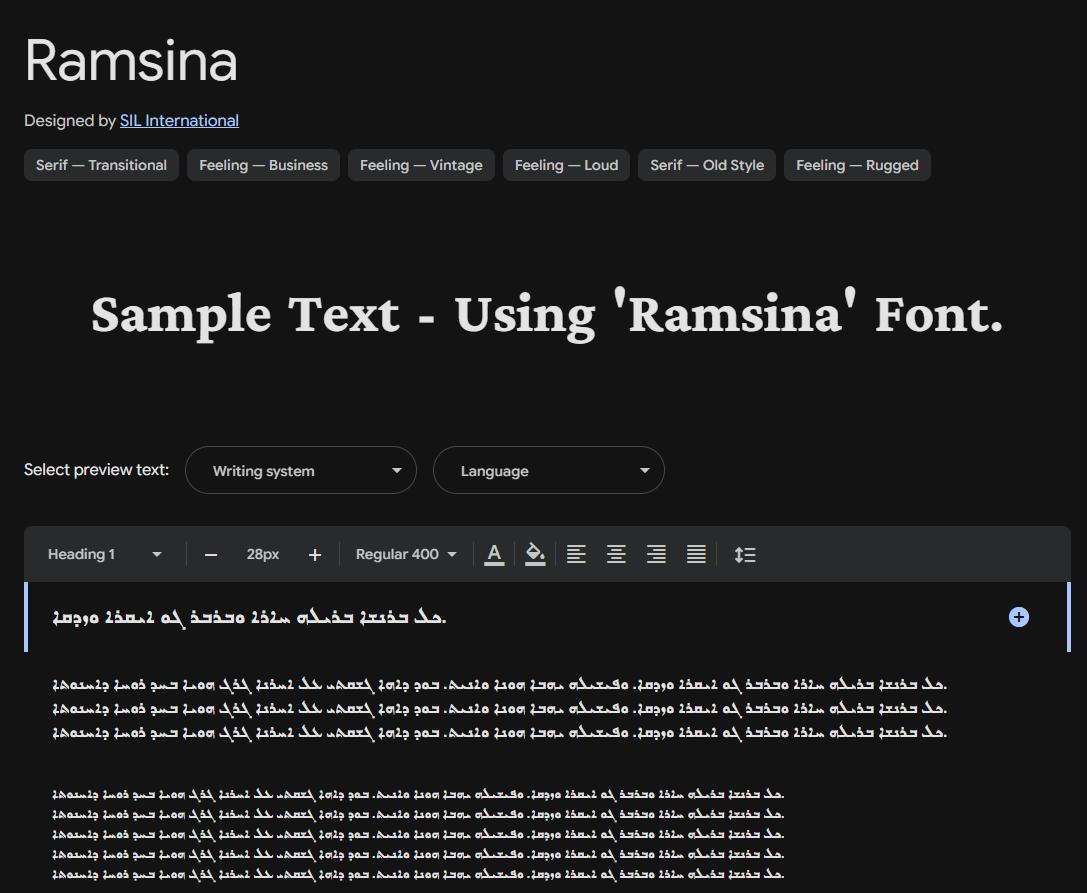Click the Ramsina page title
Screen dimensions: 1087x893
click(131, 60)
